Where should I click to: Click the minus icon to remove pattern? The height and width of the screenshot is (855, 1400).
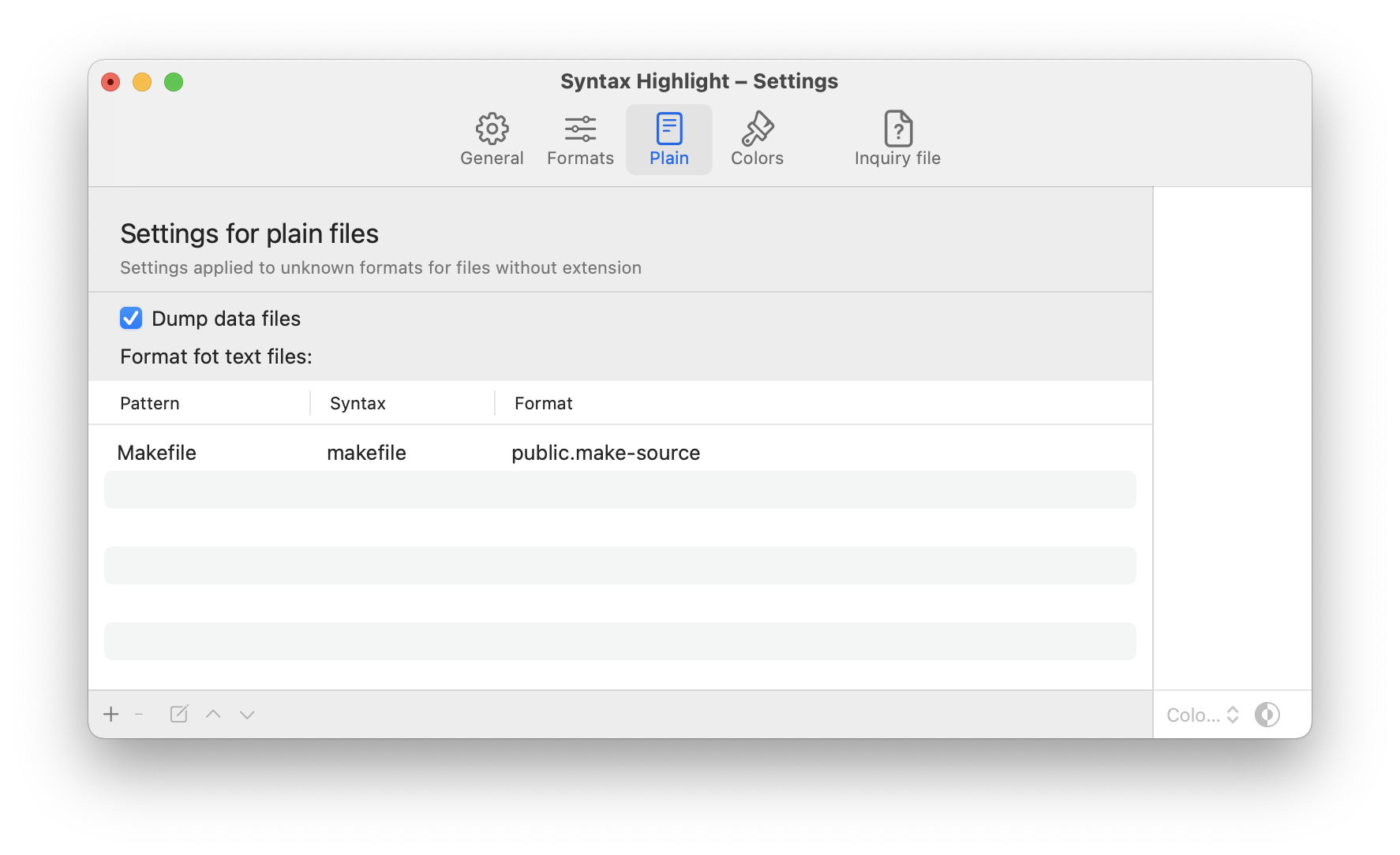(x=139, y=715)
